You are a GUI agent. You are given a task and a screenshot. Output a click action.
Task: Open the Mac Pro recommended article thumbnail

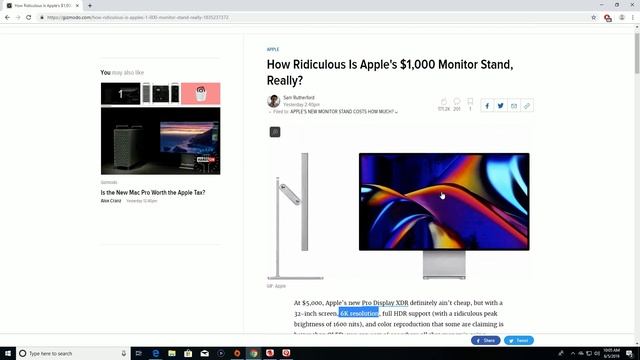pos(160,141)
